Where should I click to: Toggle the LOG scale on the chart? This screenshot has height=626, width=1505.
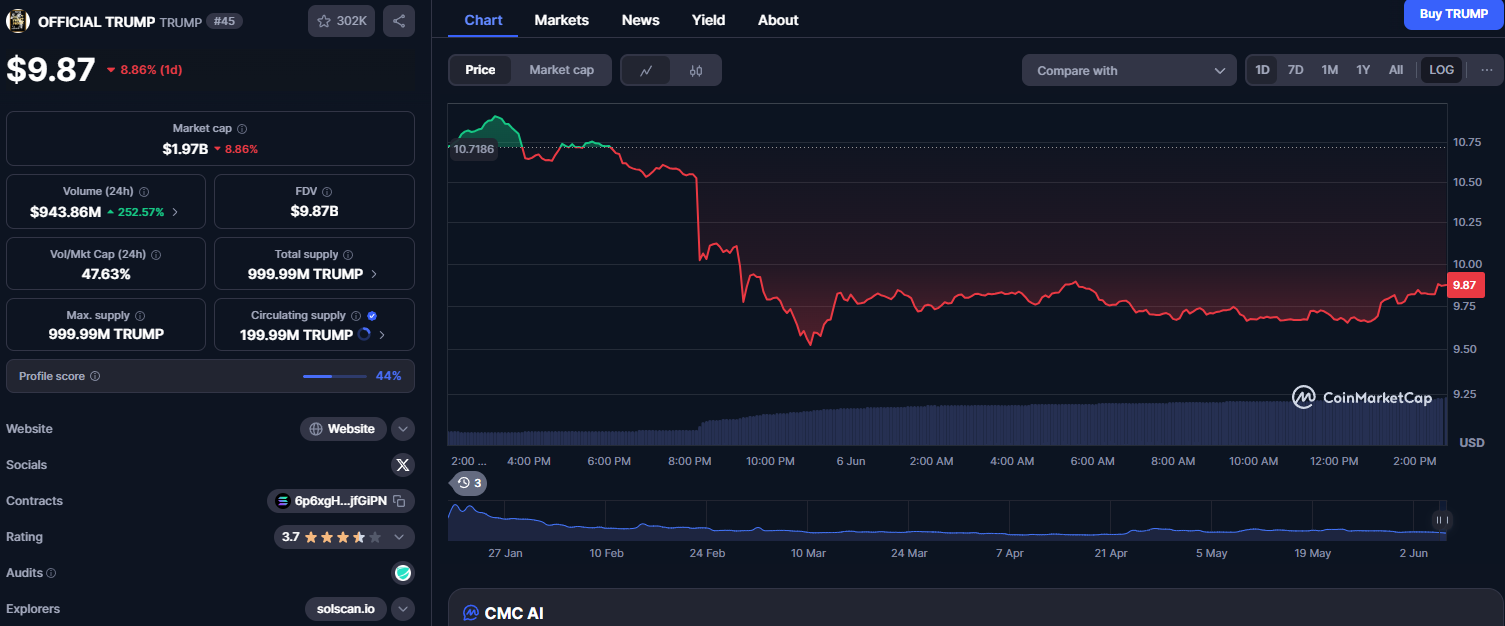point(1441,70)
